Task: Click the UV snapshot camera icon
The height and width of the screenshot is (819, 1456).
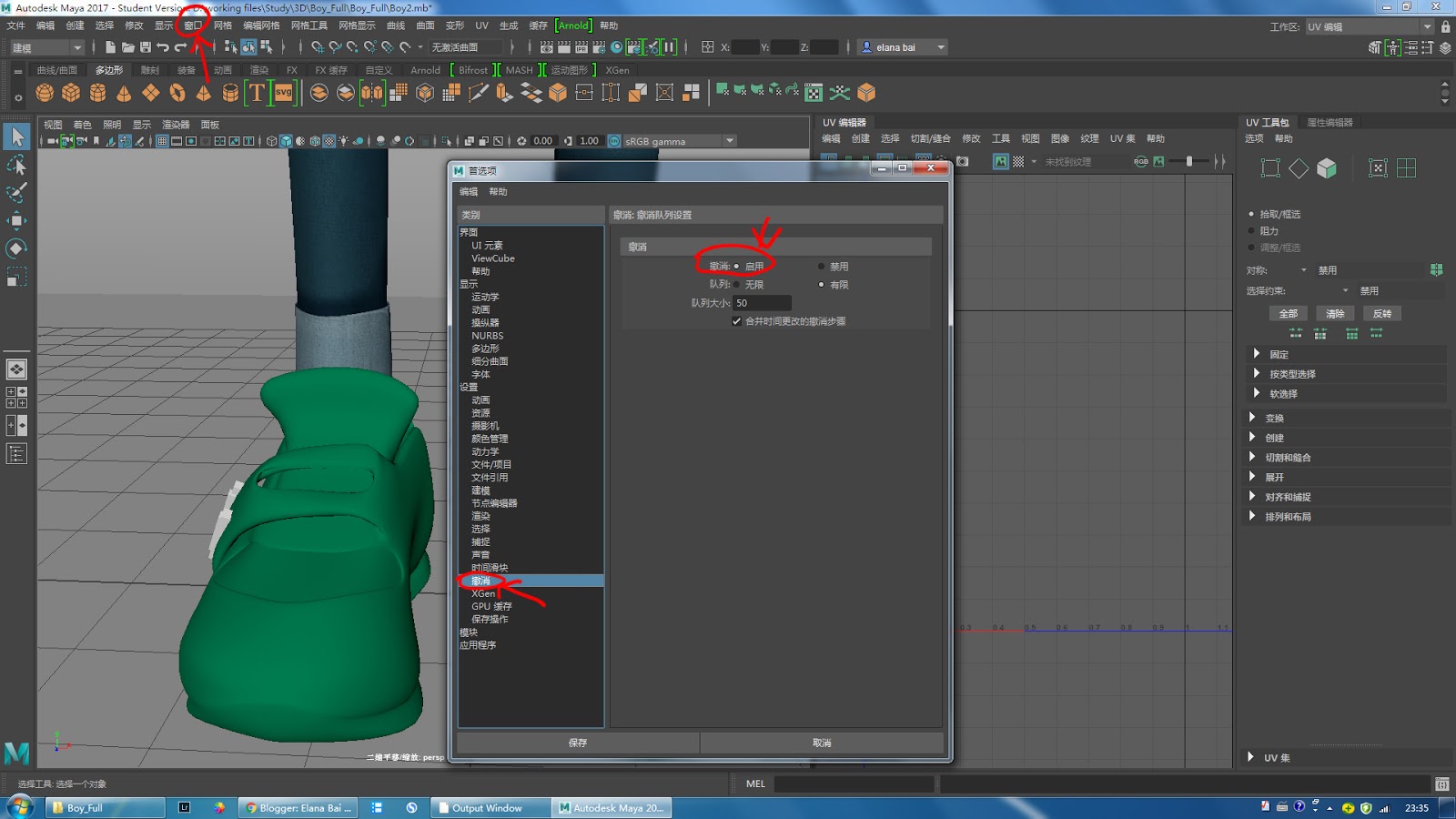Action: (963, 161)
